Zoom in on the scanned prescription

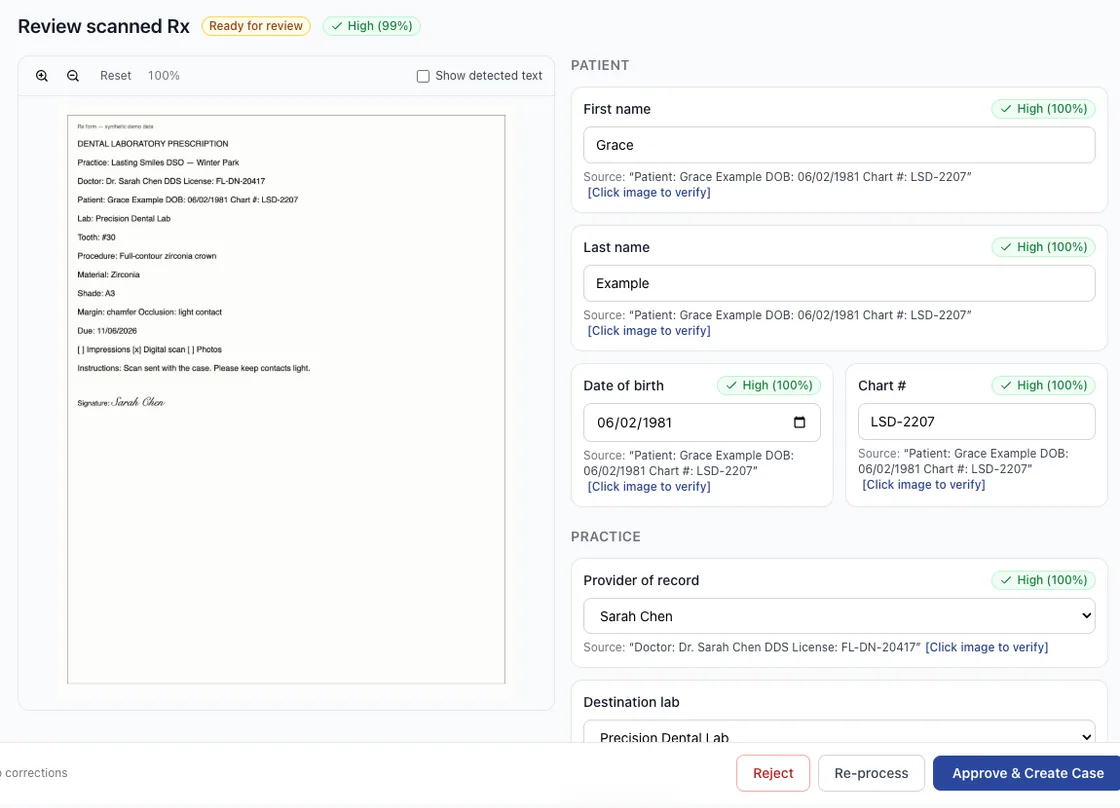click(x=42, y=76)
